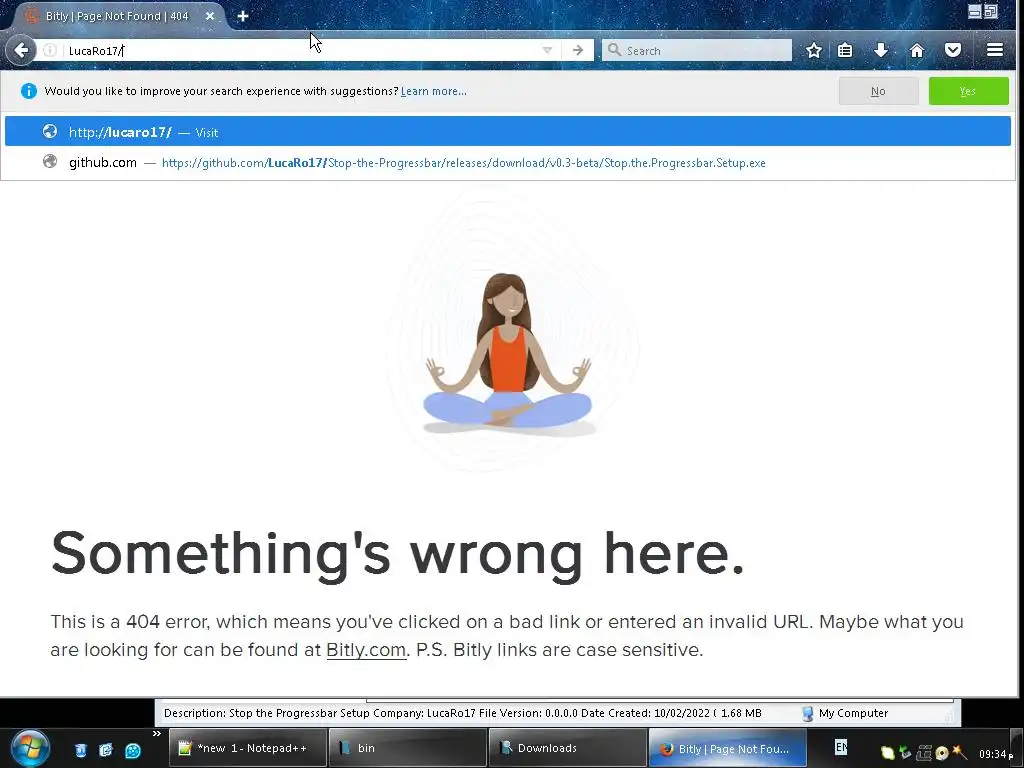
Task: Click the Go arrow in the address bar
Action: point(577,50)
